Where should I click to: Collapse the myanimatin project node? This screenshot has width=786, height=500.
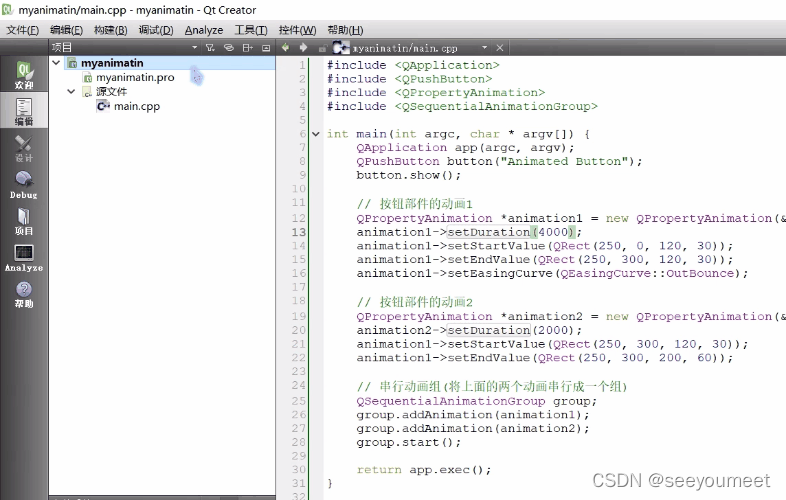click(x=56, y=63)
